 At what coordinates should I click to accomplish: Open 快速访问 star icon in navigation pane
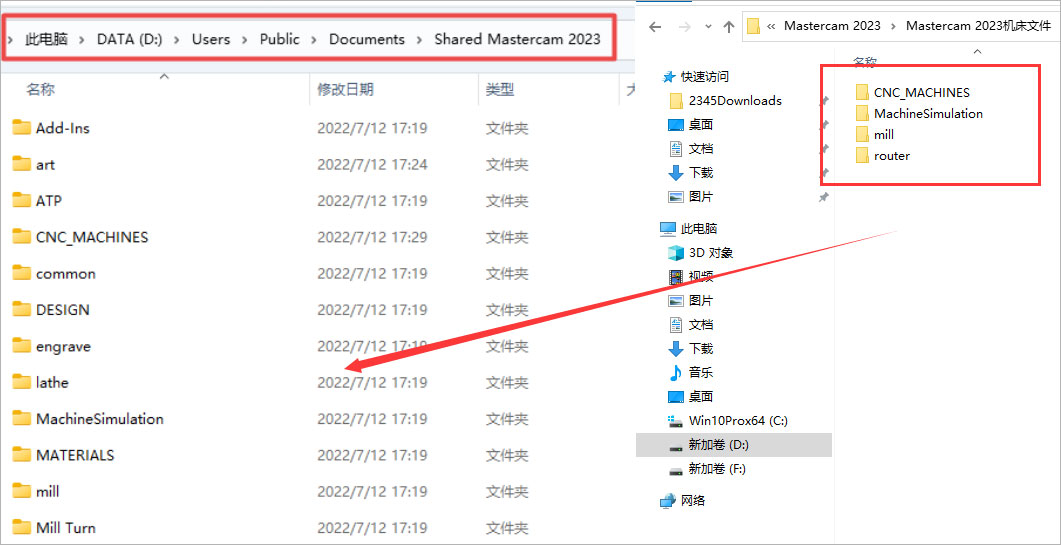(x=669, y=77)
